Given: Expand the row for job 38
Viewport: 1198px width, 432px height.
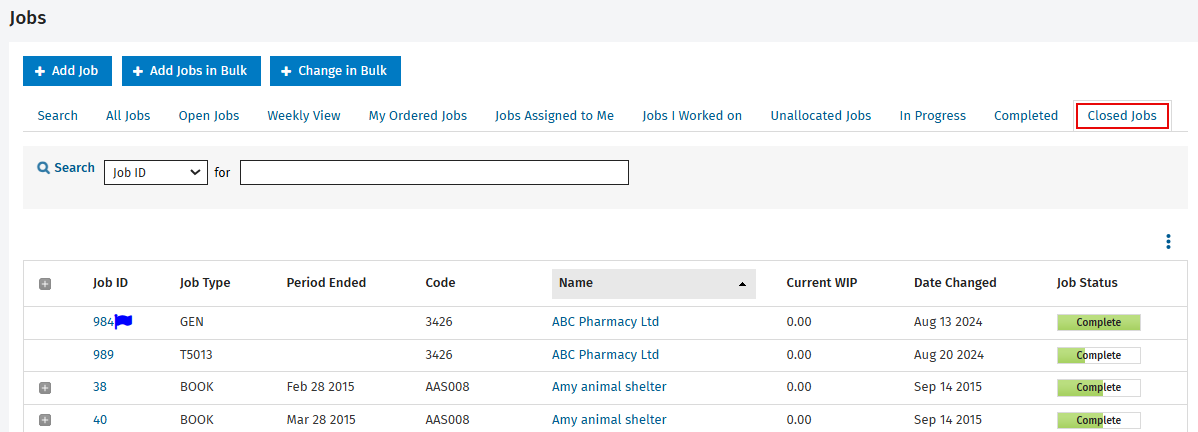Looking at the screenshot, I should (44, 388).
